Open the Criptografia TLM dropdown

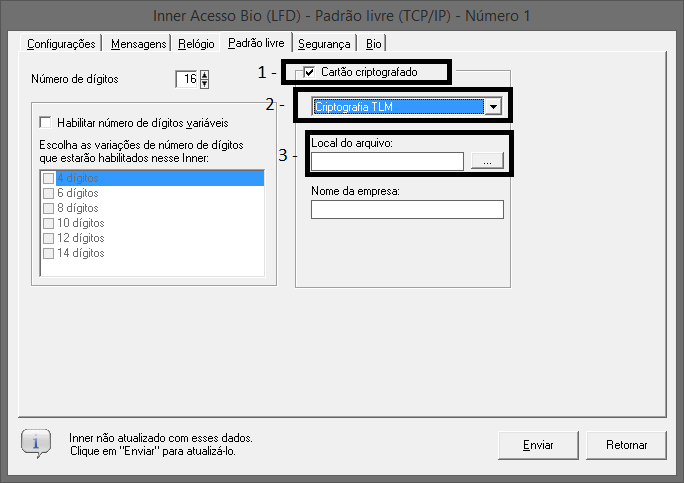[492, 107]
